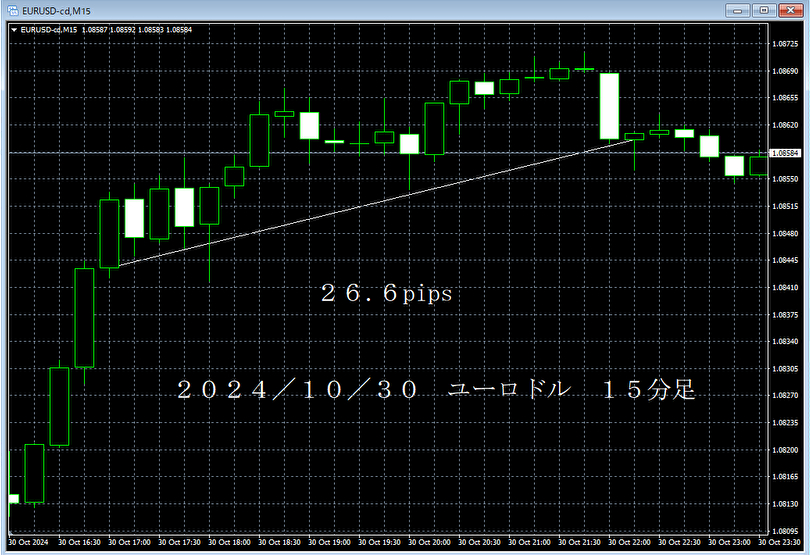This screenshot has width=810, height=555.
Task: Click the current price label 1.08584
Action: coord(785,153)
